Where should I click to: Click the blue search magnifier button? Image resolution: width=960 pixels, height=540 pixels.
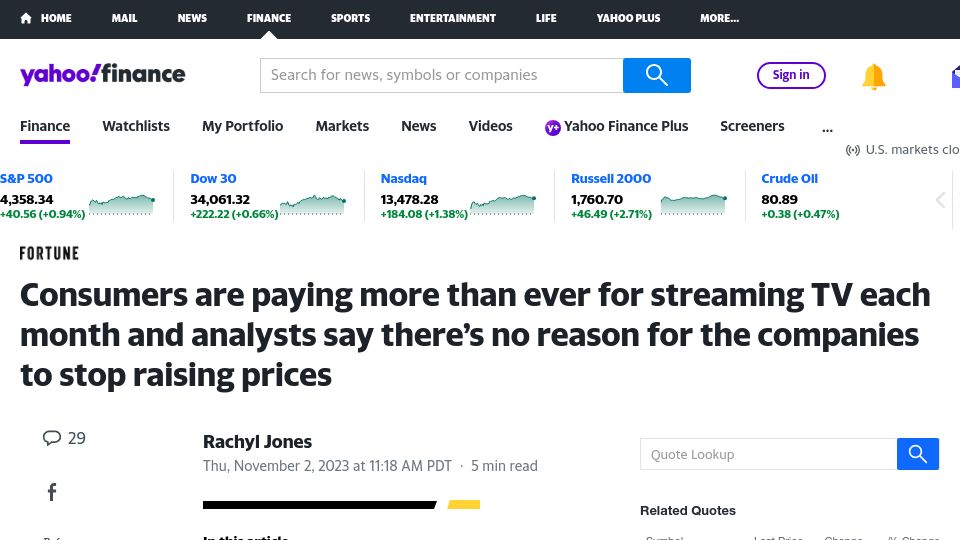click(x=656, y=75)
